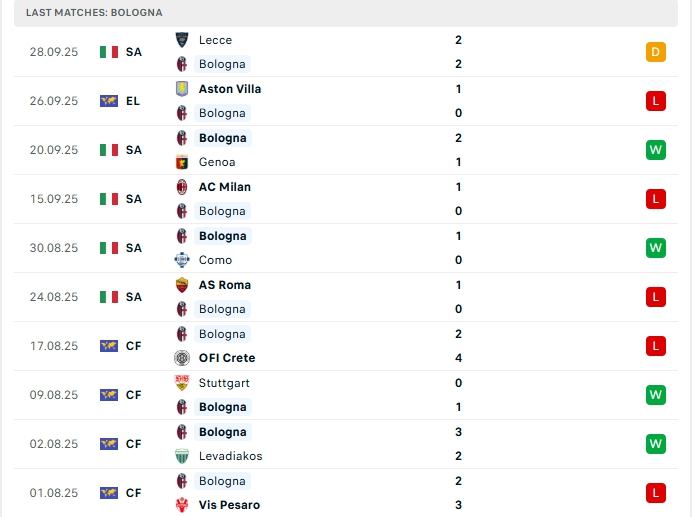
Task: Click the L badge for Aston Villa match
Action: click(656, 101)
